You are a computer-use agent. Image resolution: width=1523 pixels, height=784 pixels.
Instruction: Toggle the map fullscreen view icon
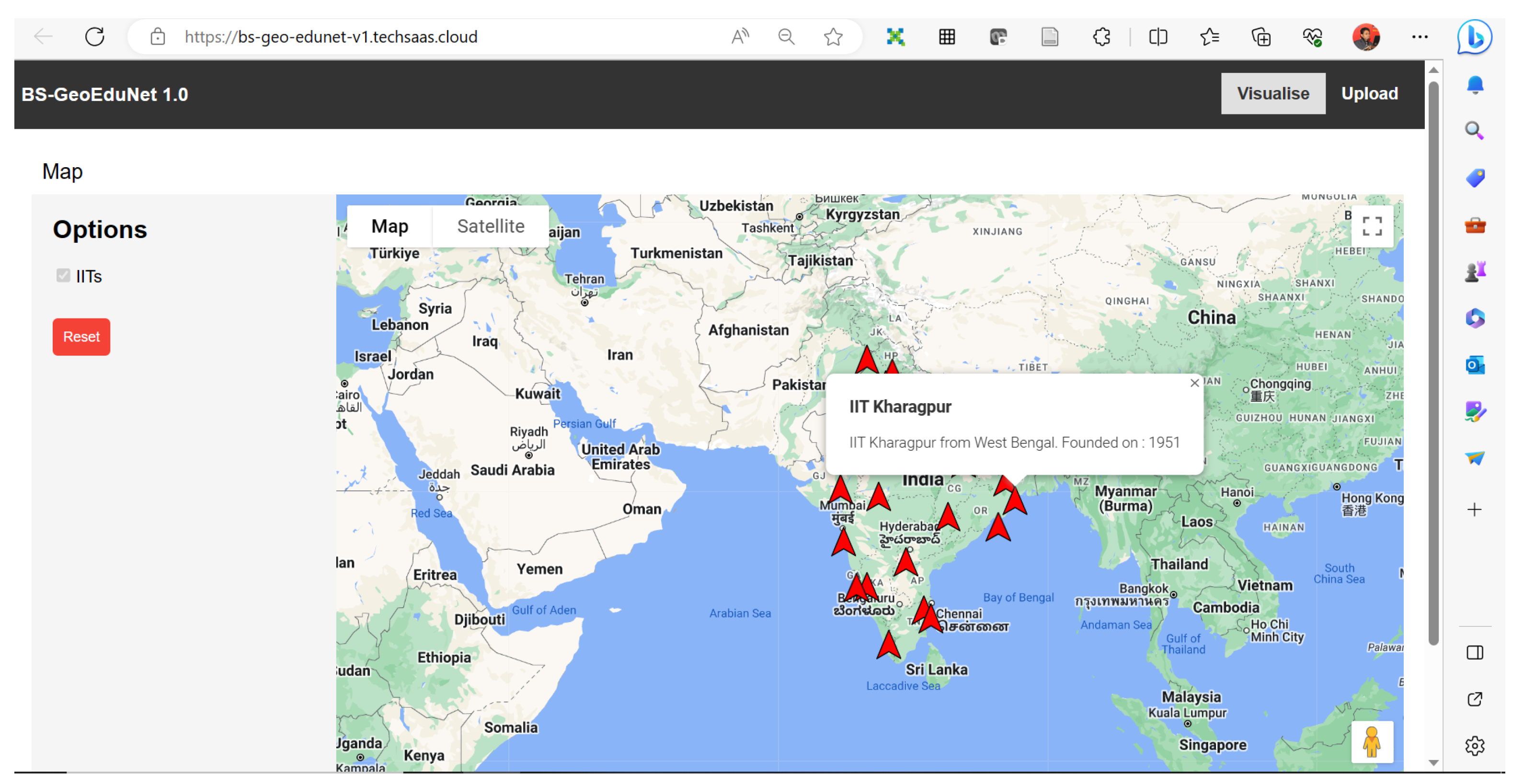(1372, 227)
